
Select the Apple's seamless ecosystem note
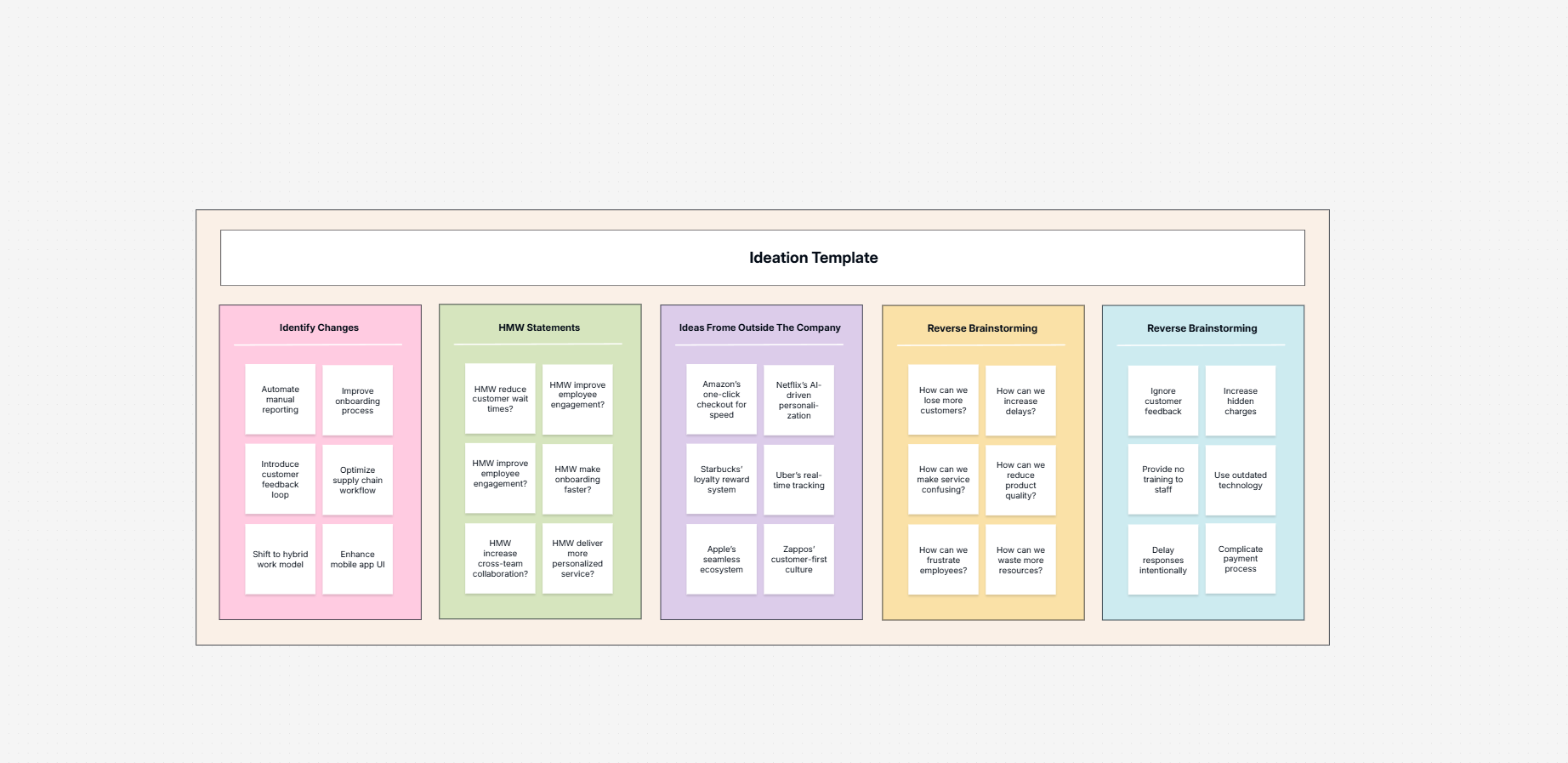pyautogui.click(x=721, y=559)
